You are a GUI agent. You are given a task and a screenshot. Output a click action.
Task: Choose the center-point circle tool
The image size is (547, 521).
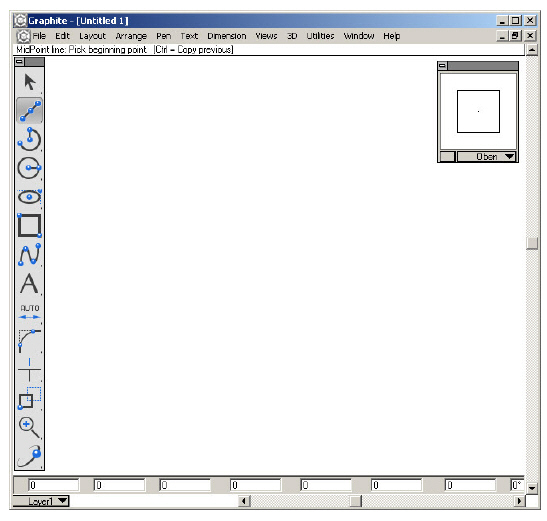(30, 168)
